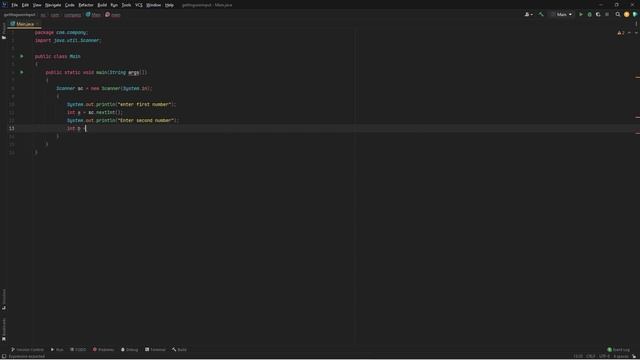The image size is (640, 360).
Task: Click the error stripe mark near line 12
Action: click(x=637, y=118)
